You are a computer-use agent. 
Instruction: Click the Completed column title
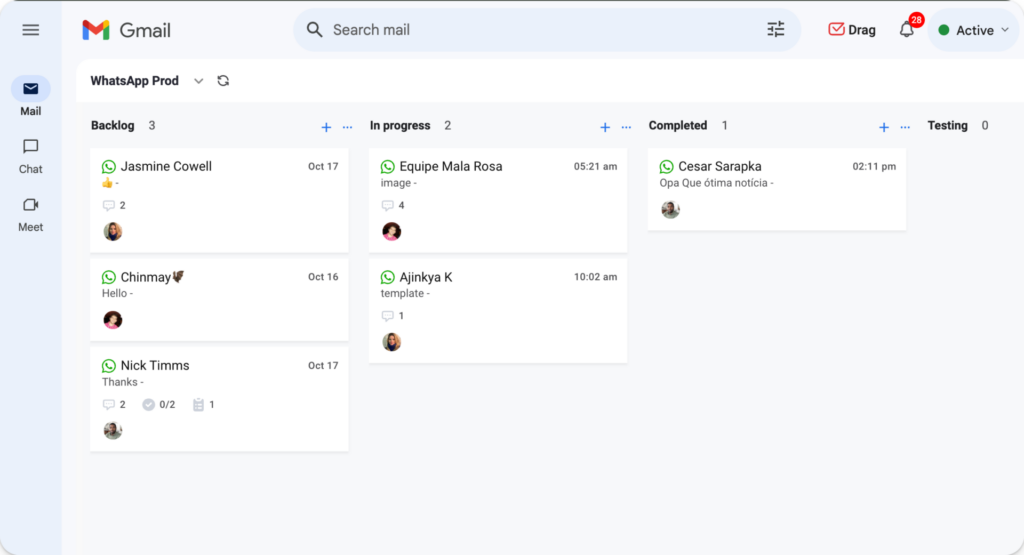click(x=677, y=125)
